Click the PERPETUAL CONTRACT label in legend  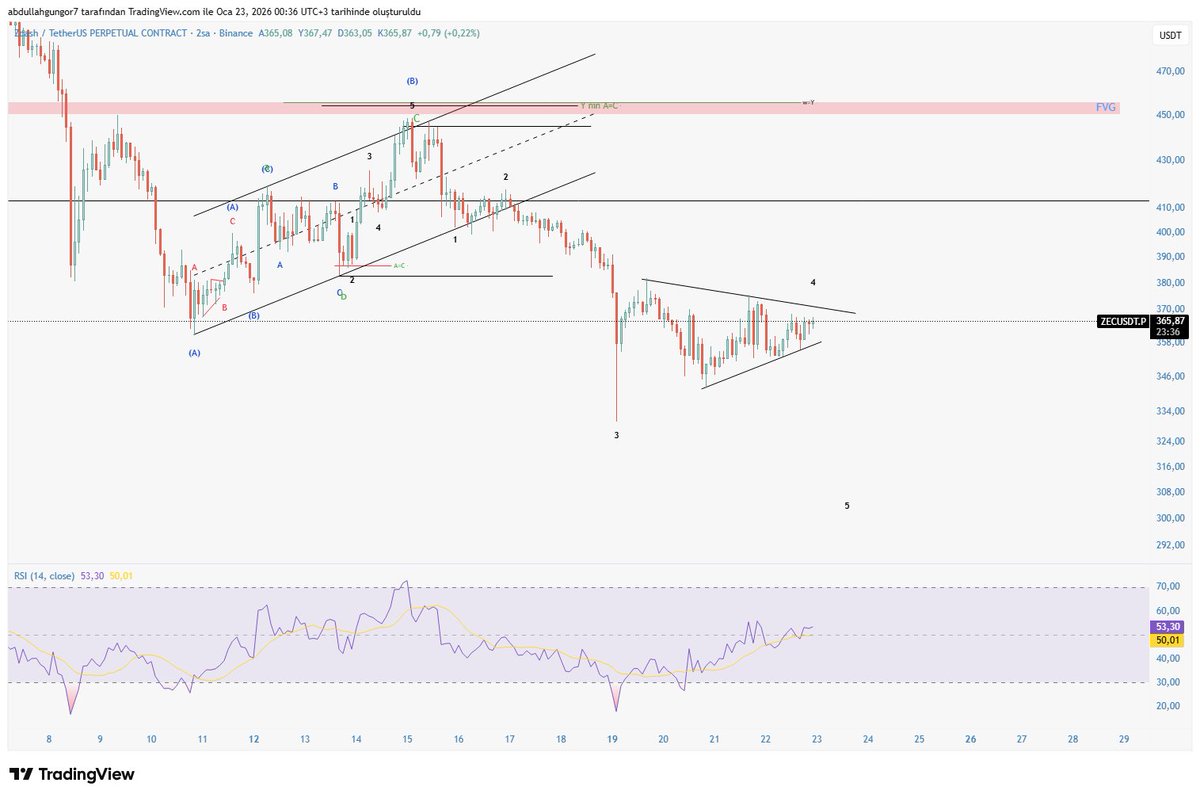coord(140,33)
